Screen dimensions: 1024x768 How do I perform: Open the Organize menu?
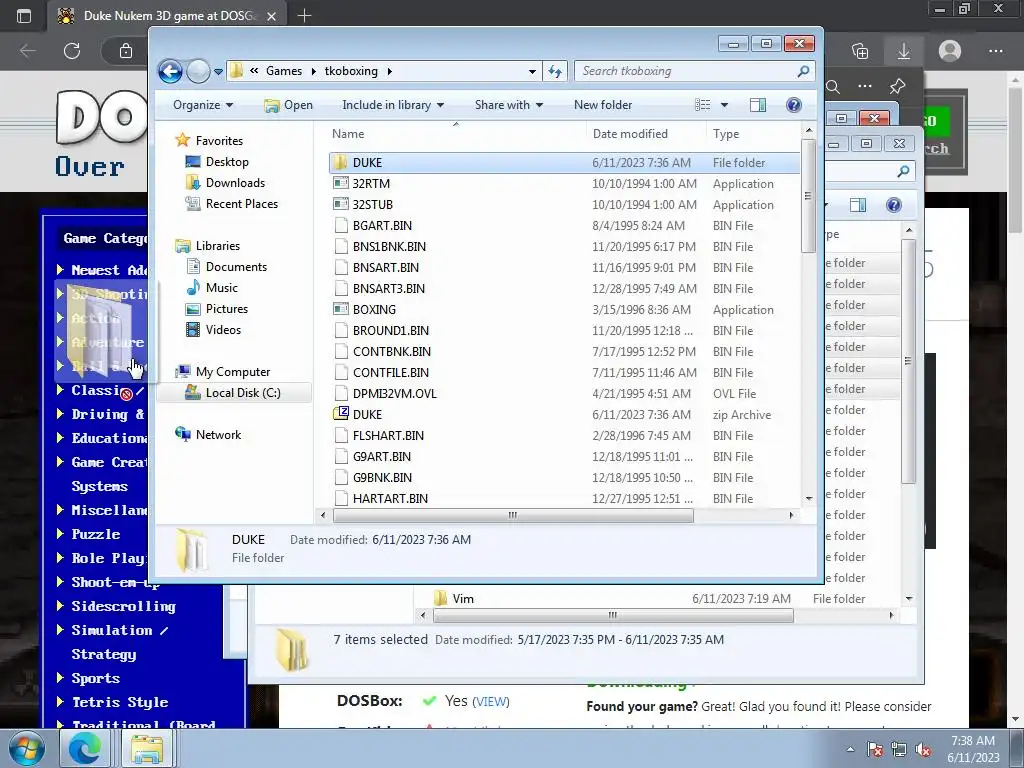pos(202,105)
